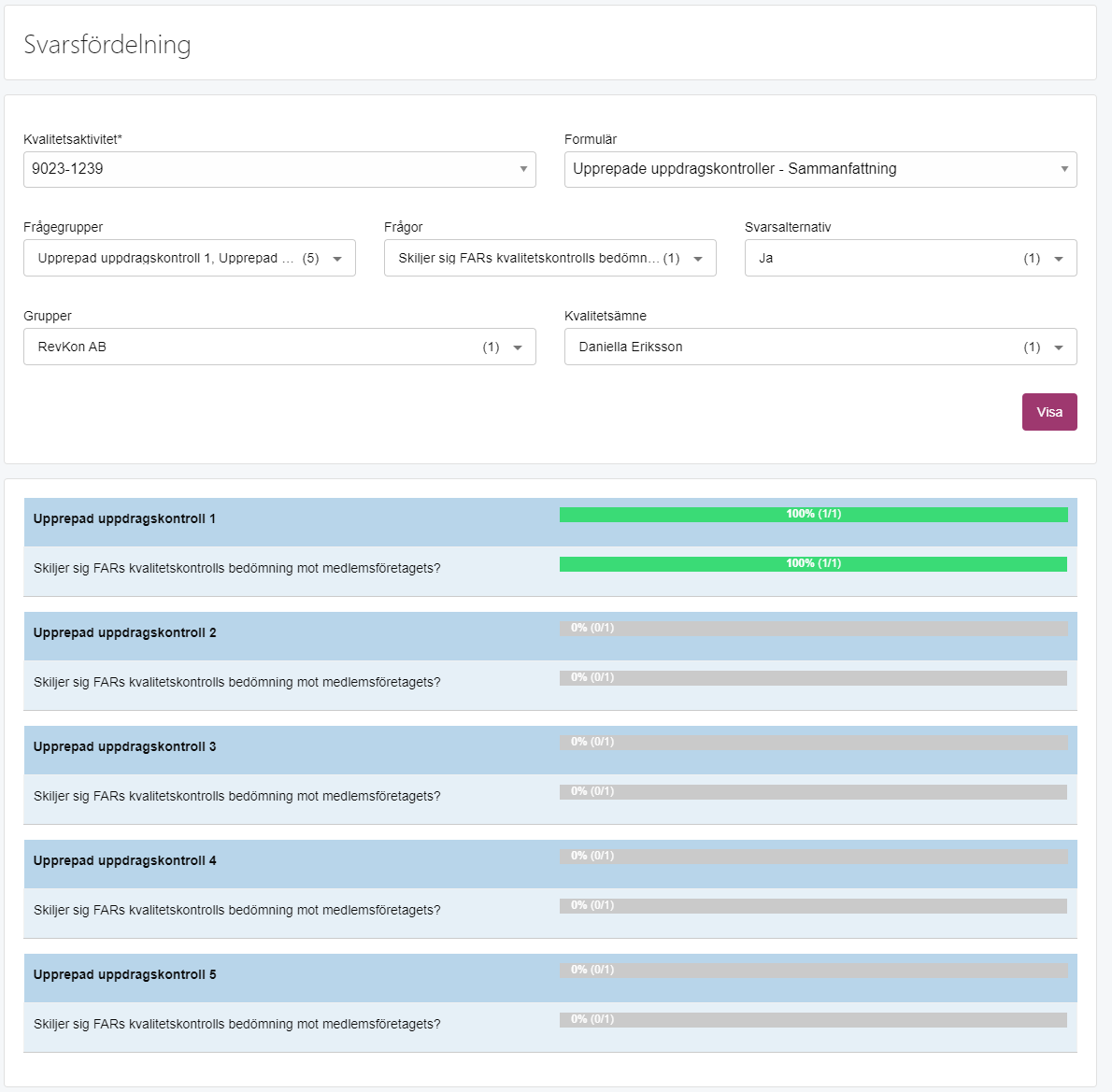
Task: Click the grey 0% bar in Upprepad uppdragskontroll 2 header
Action: tap(813, 629)
